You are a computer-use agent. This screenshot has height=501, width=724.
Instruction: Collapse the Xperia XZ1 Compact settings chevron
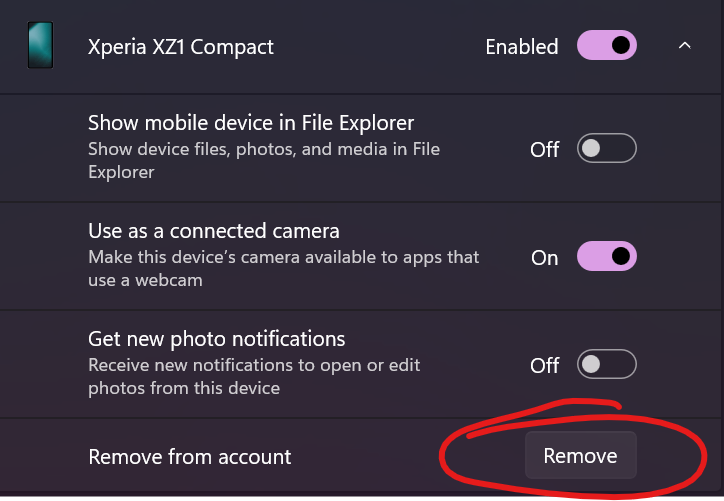(685, 46)
